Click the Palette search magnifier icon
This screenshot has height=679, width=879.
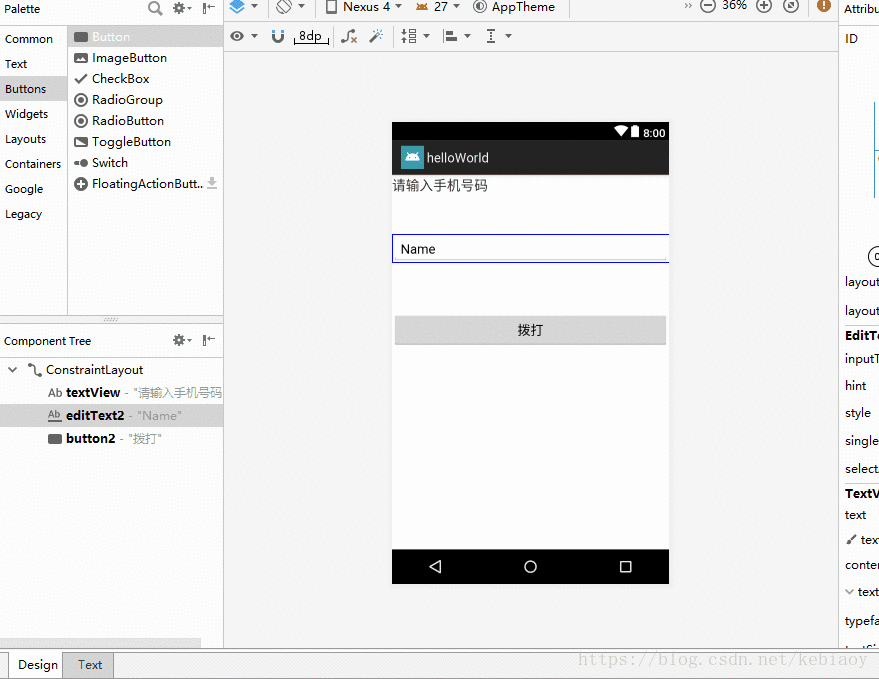(155, 8)
